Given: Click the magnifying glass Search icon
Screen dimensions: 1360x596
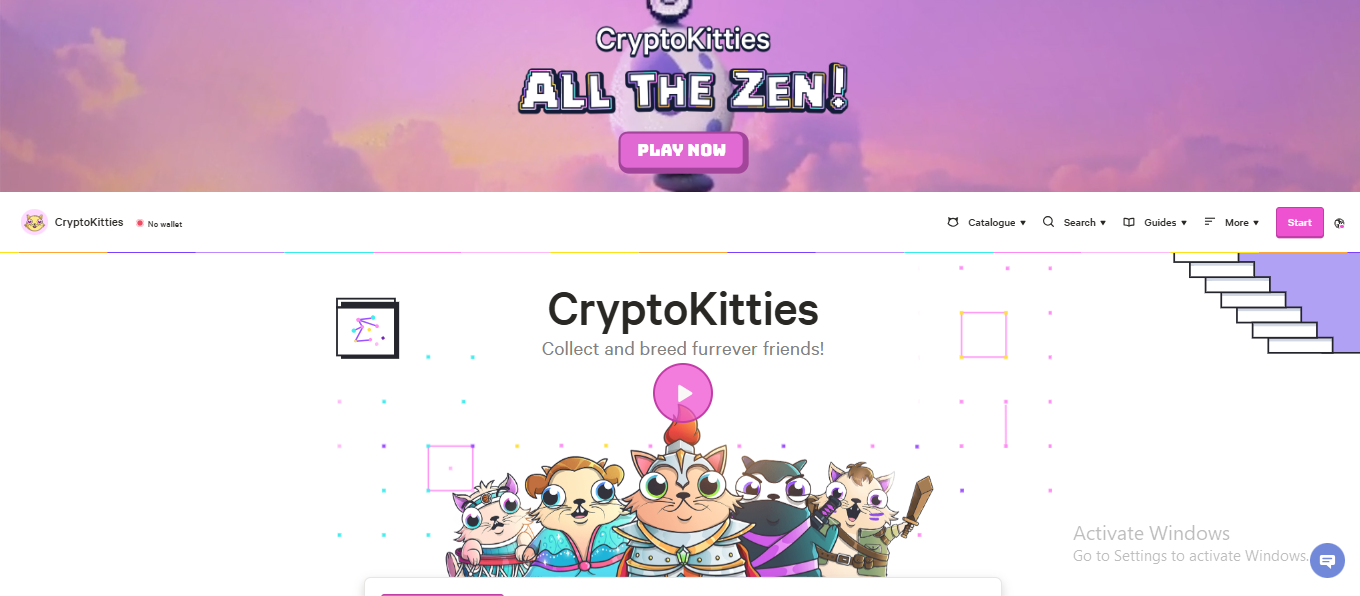Looking at the screenshot, I should [x=1048, y=222].
